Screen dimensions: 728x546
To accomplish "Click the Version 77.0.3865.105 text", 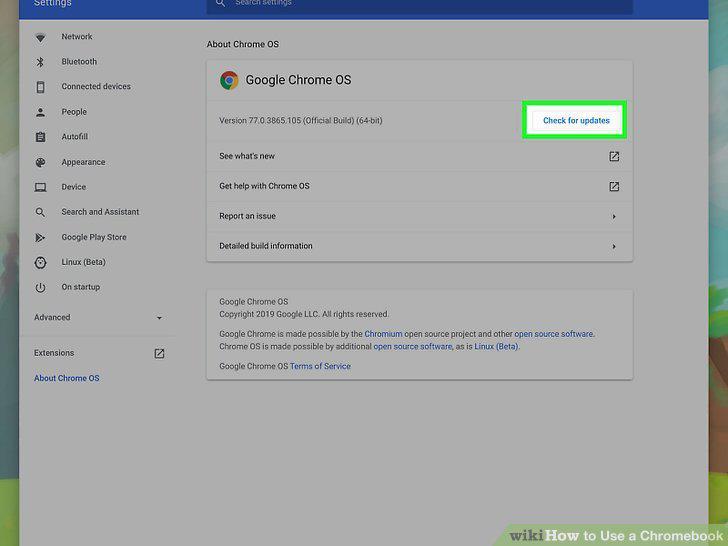I will [x=301, y=121].
